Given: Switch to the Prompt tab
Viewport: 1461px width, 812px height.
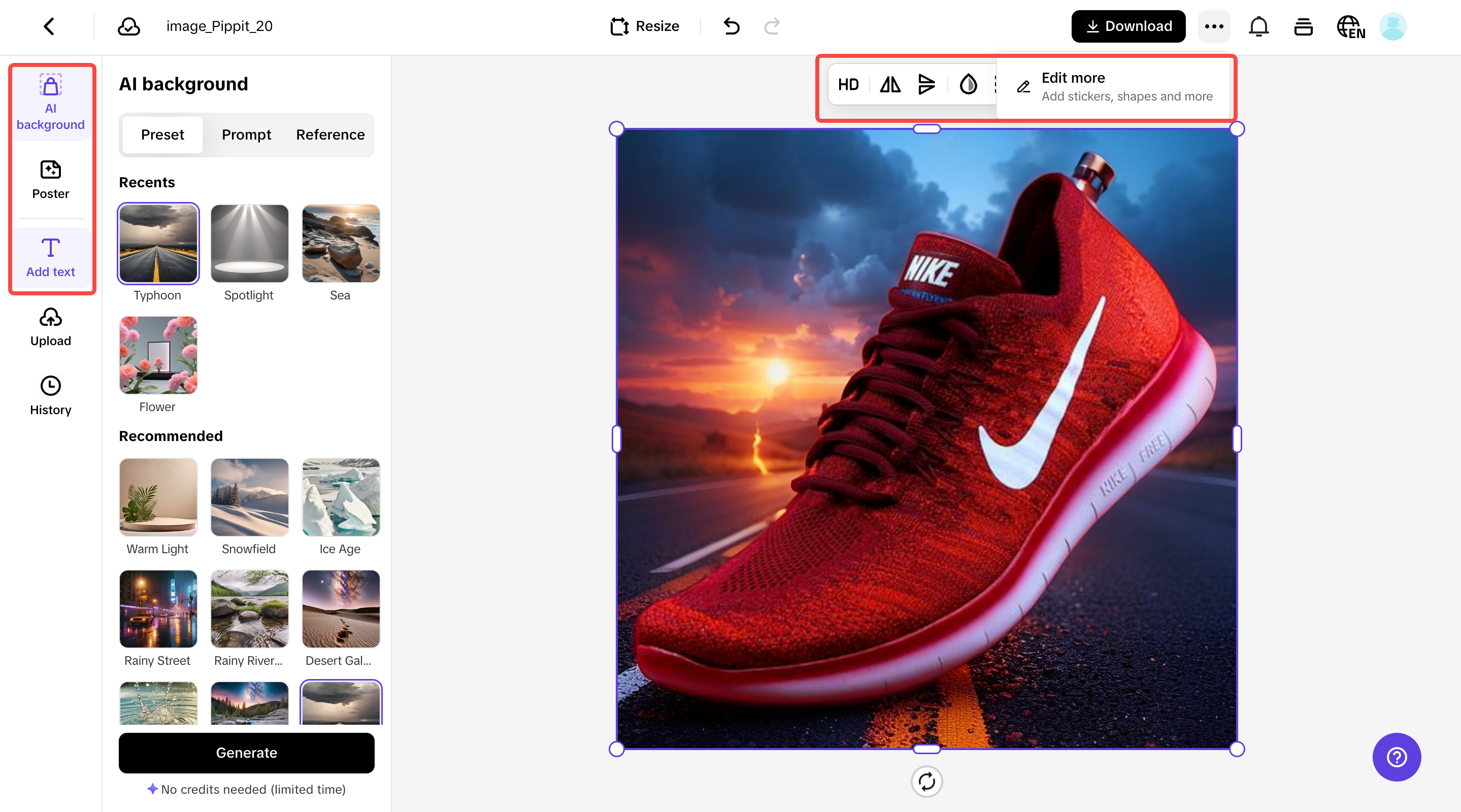Looking at the screenshot, I should [246, 135].
